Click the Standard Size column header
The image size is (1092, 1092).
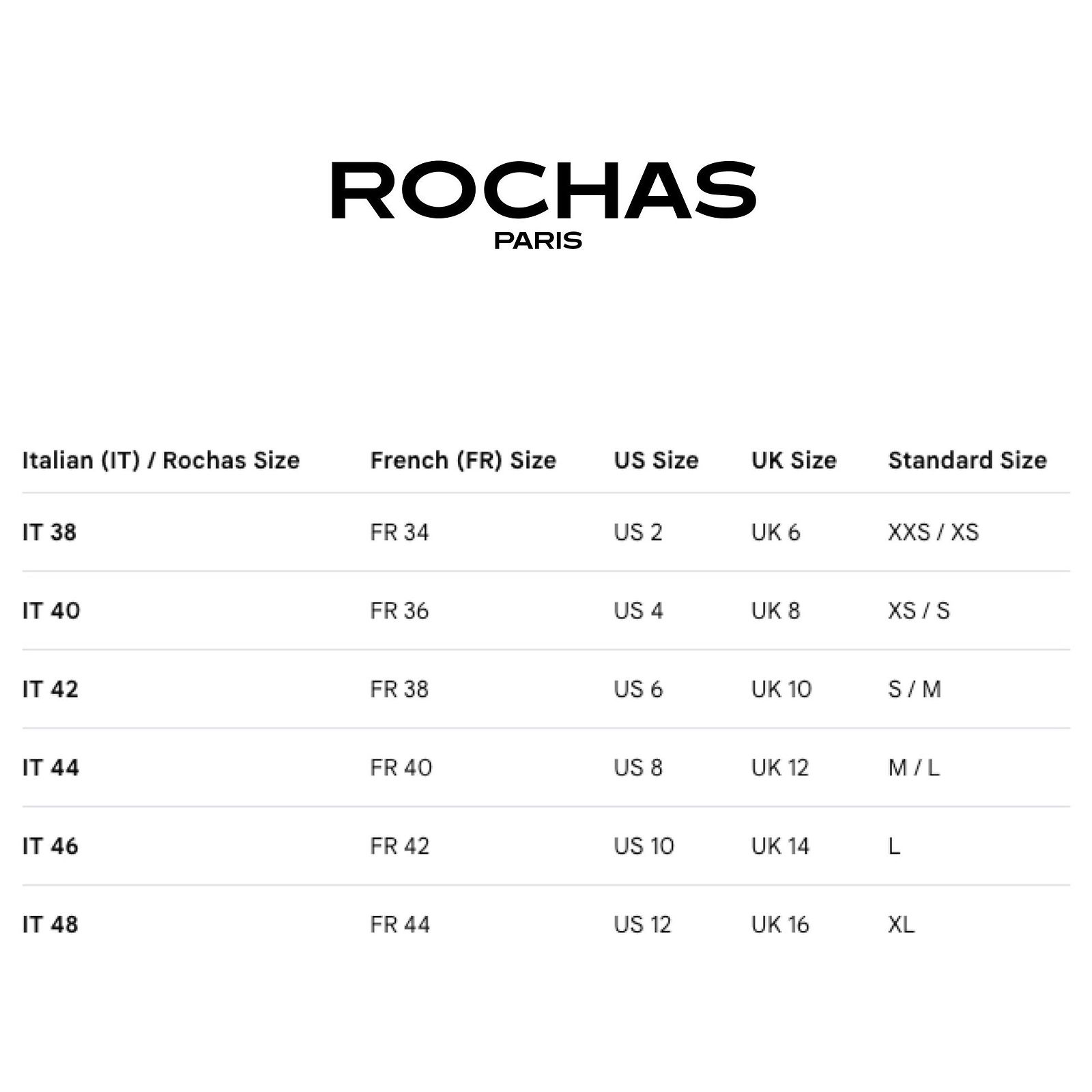967,460
